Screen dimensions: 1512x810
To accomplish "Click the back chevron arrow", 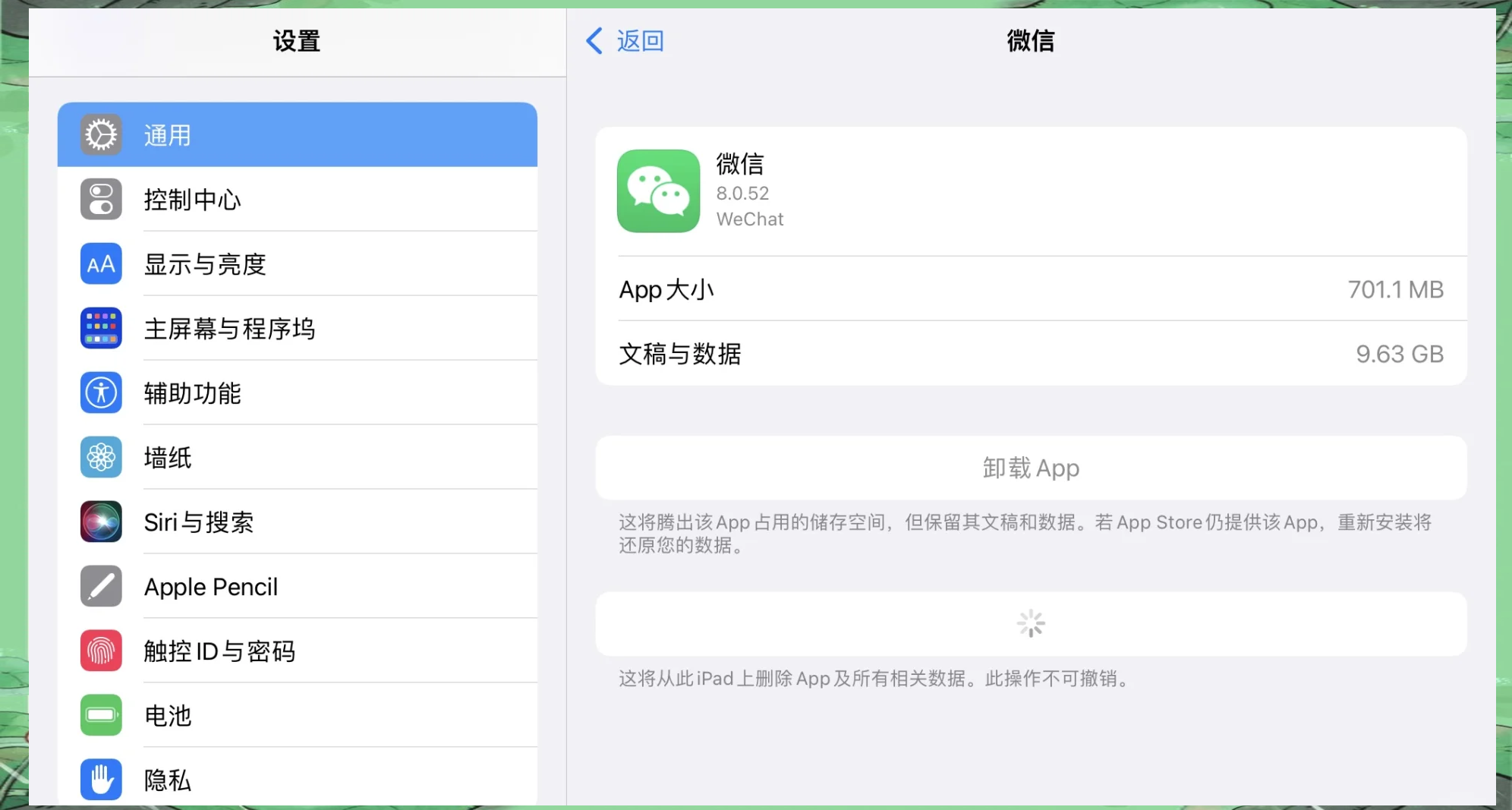I will 594,40.
